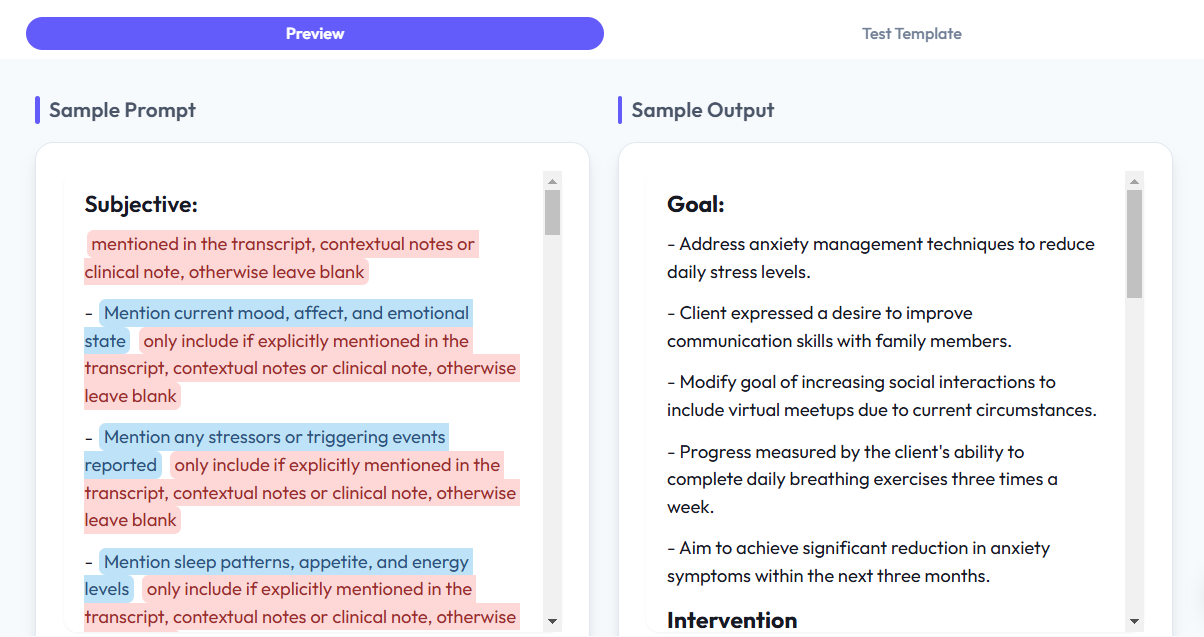Select the 'Mention any stressors or triggering events' chip
The width and height of the screenshot is (1204, 637).
click(x=274, y=437)
